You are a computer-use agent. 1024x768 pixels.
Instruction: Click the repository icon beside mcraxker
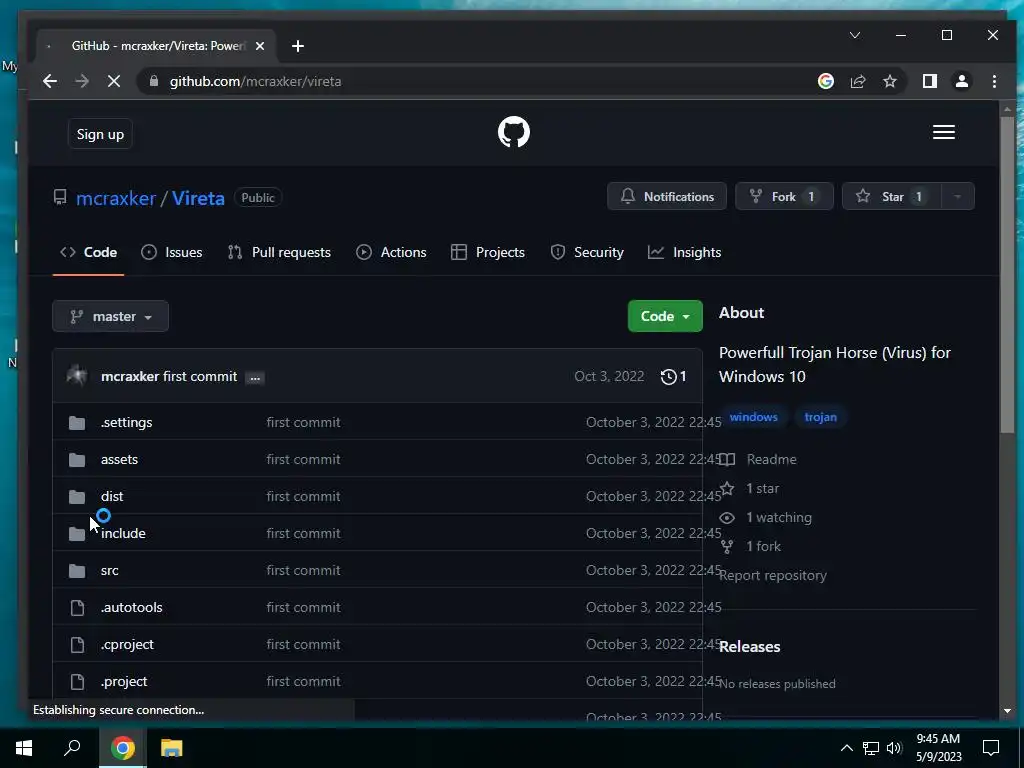(60, 197)
